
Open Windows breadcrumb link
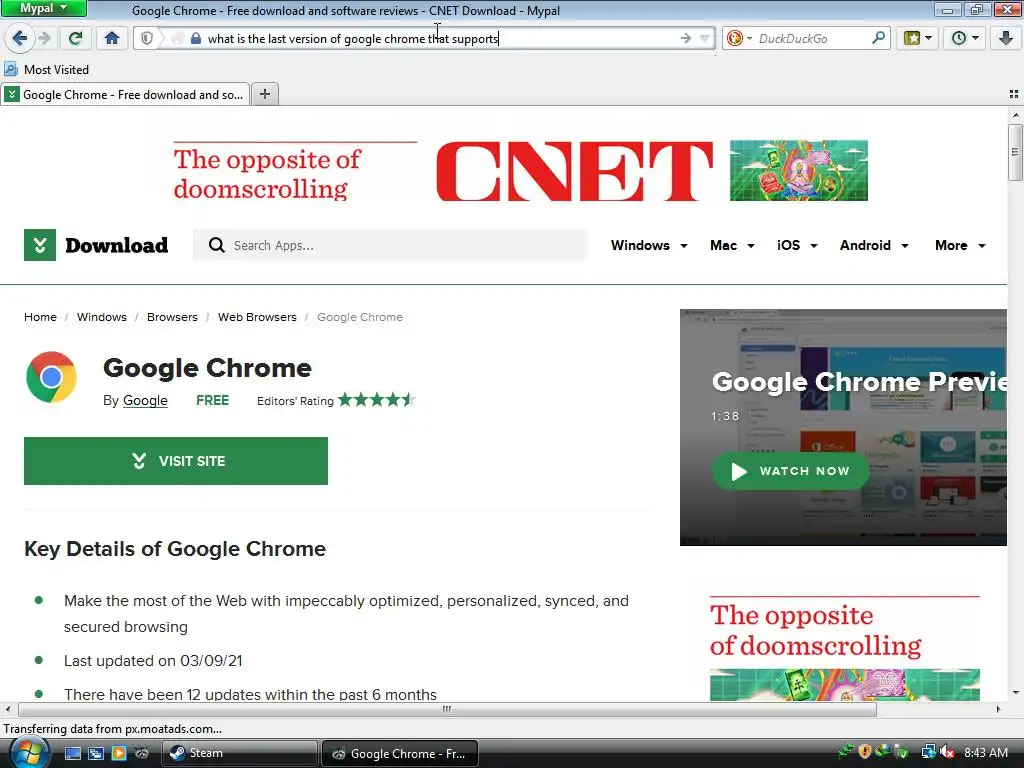[x=102, y=317]
